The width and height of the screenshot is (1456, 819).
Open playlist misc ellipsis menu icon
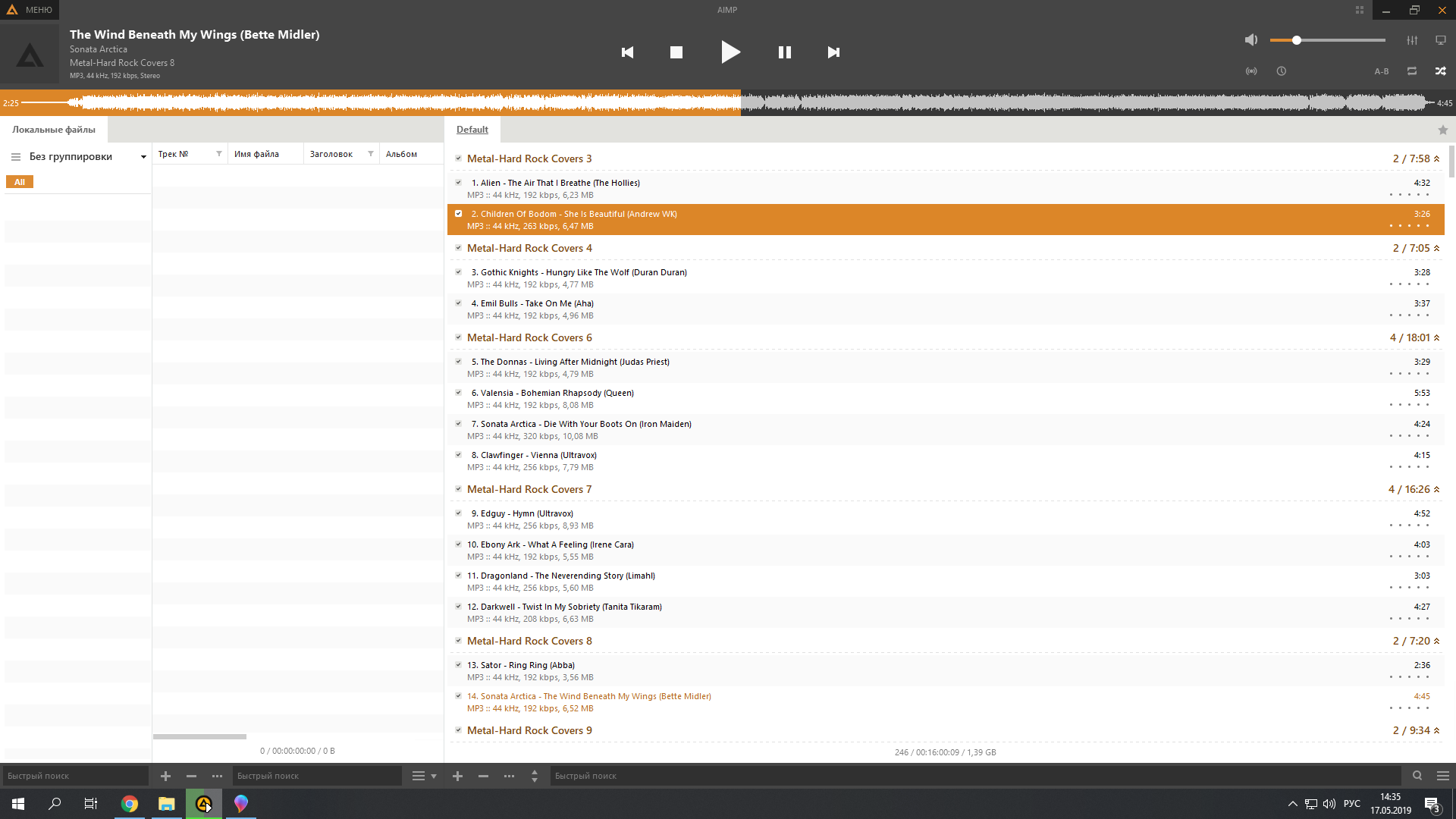click(509, 776)
